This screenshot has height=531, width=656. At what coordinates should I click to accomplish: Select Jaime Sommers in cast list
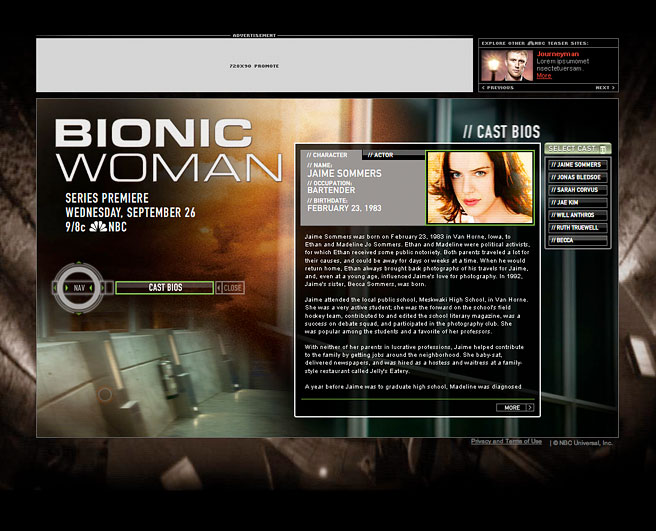(x=577, y=165)
